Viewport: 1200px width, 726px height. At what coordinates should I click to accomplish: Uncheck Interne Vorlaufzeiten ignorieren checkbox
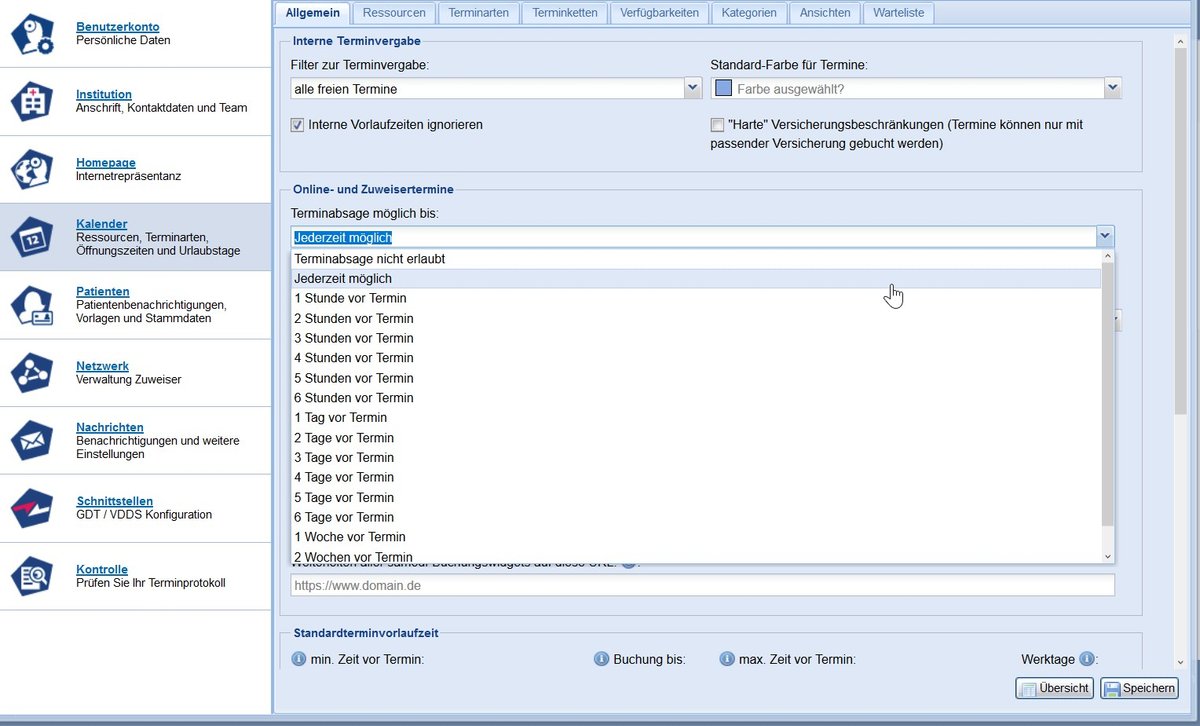tap(297, 125)
